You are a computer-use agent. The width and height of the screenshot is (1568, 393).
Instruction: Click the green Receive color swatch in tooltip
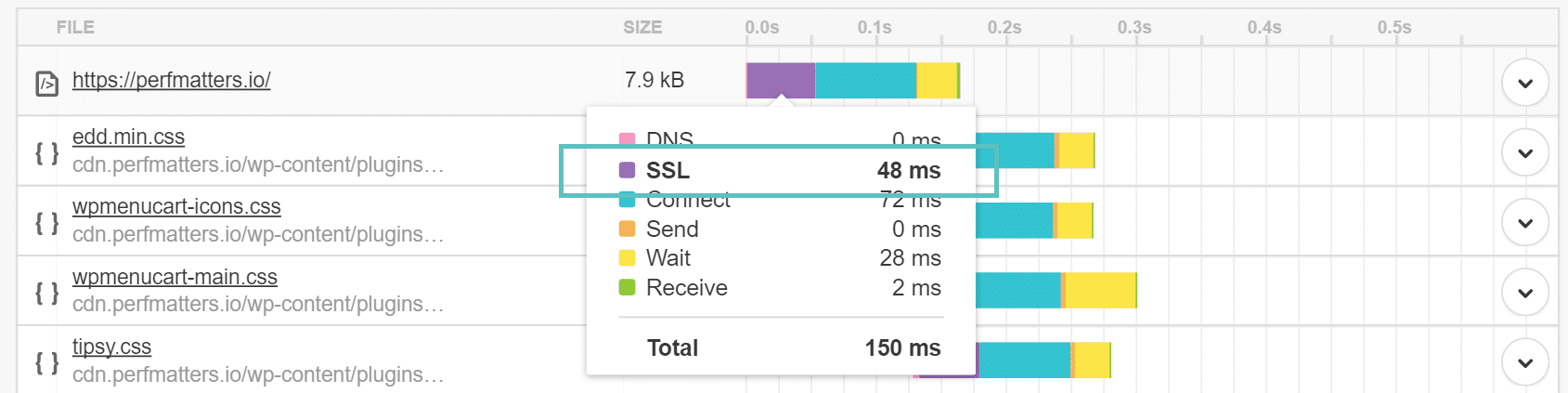pos(628,288)
